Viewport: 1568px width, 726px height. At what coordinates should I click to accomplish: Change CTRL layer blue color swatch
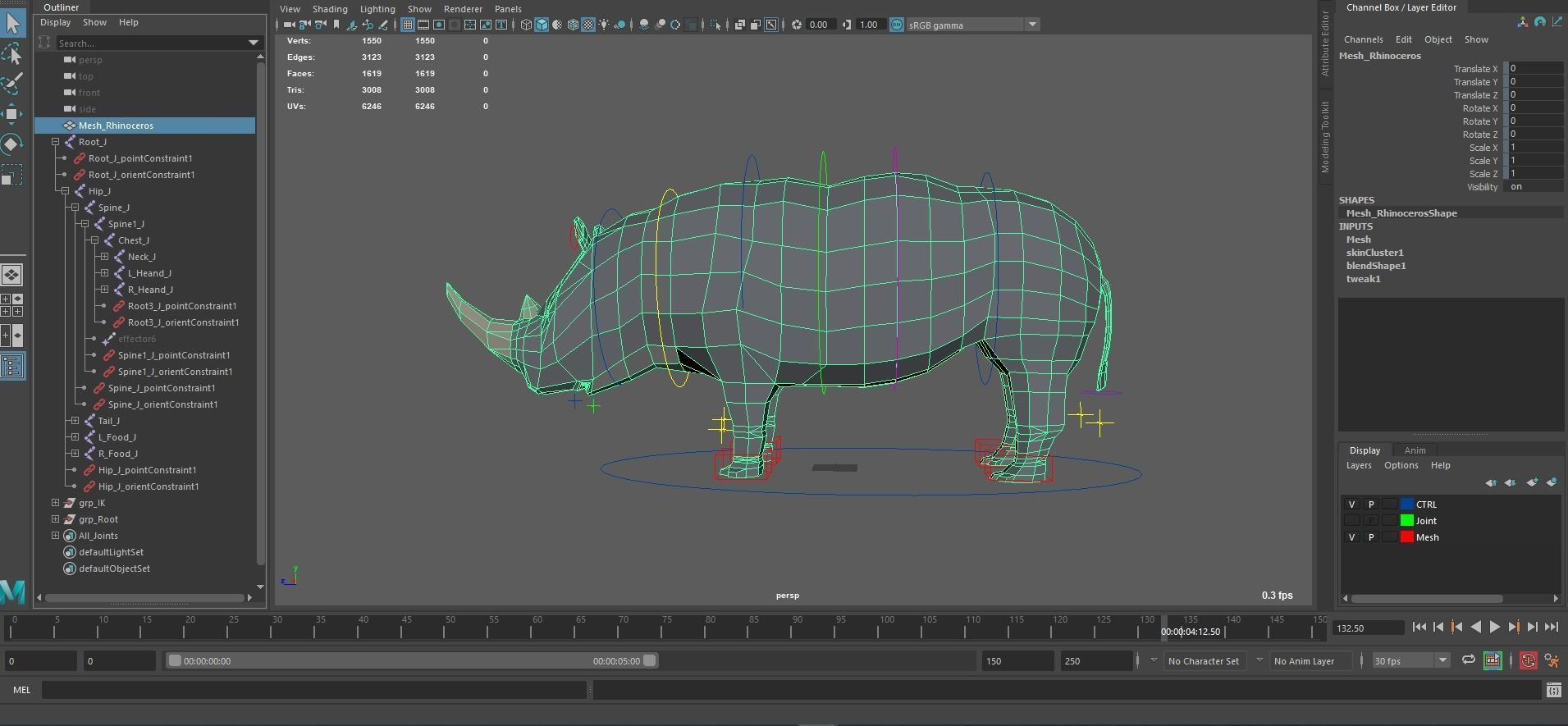click(x=1406, y=505)
